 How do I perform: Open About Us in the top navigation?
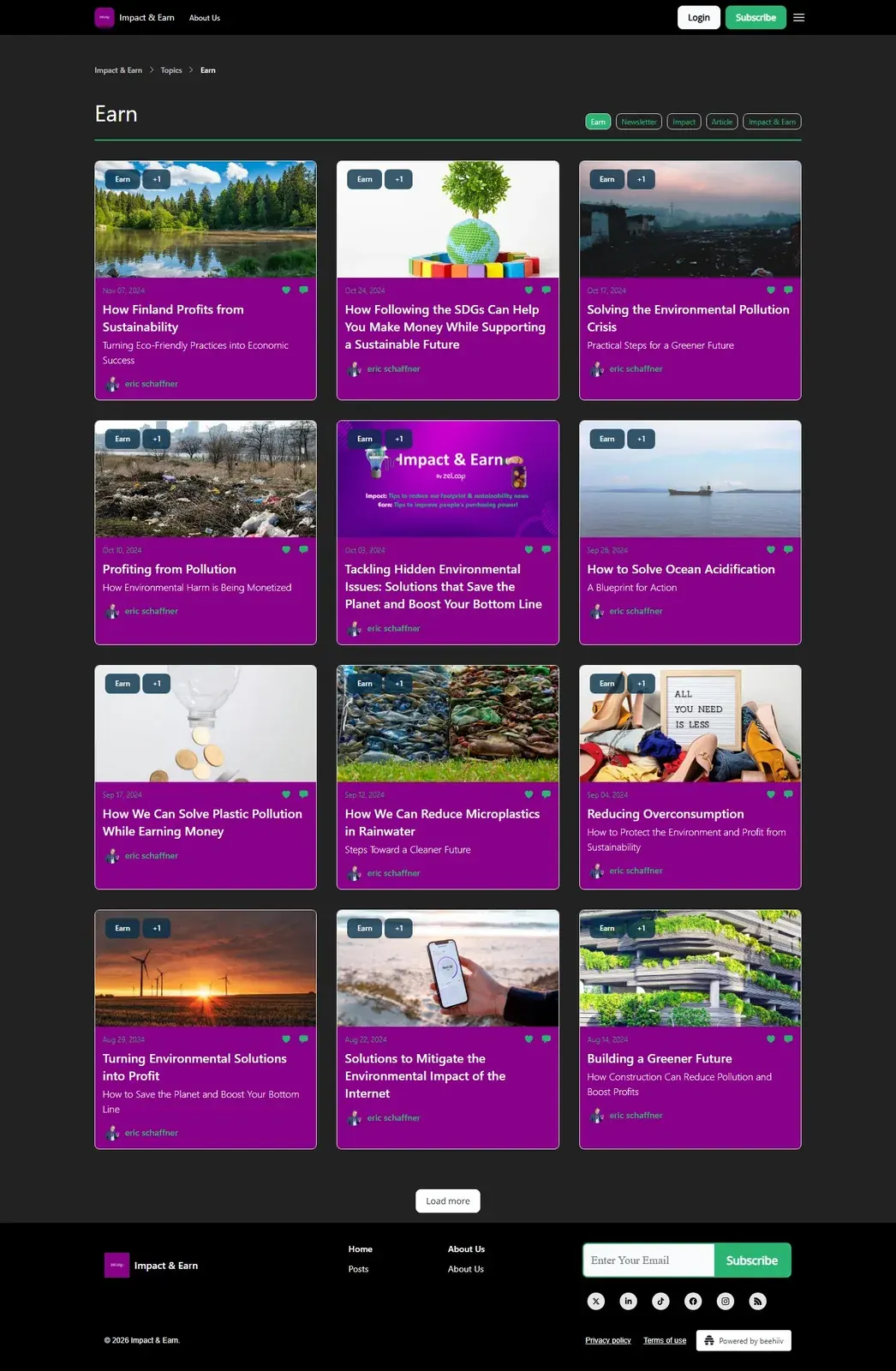(205, 18)
